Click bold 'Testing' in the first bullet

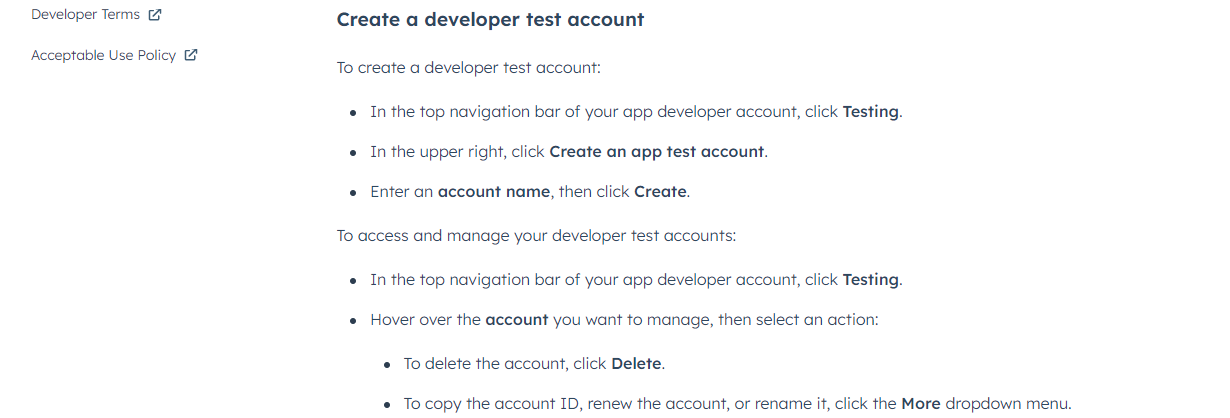tap(870, 112)
